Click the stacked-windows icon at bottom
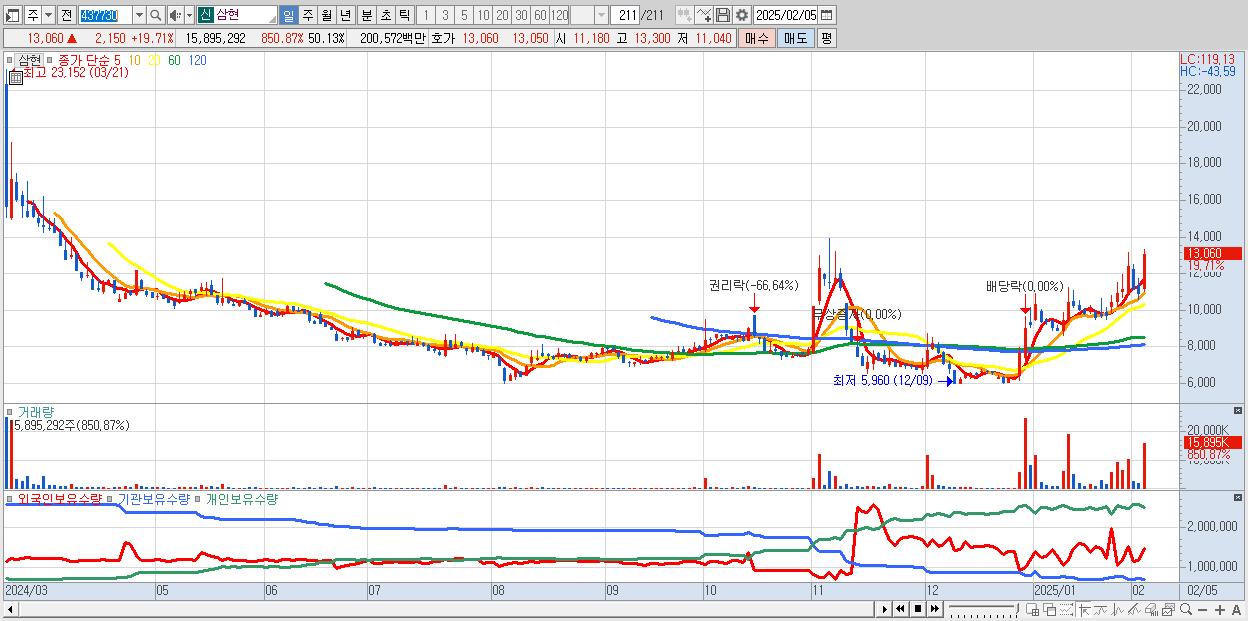 coord(1049,609)
